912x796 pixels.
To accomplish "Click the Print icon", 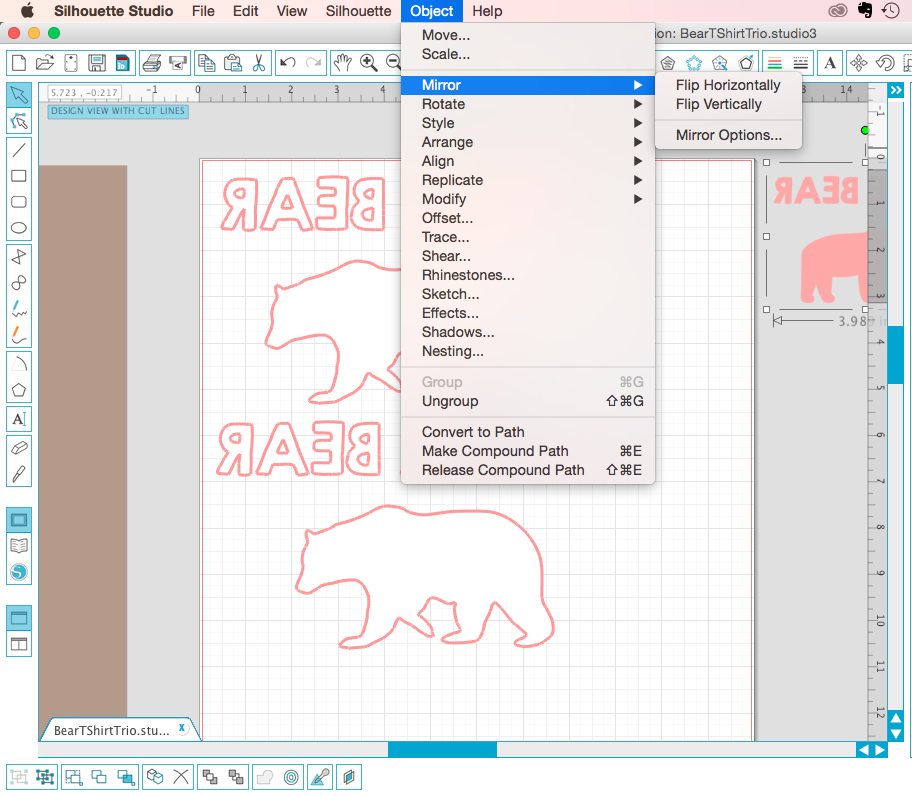I will 152,63.
